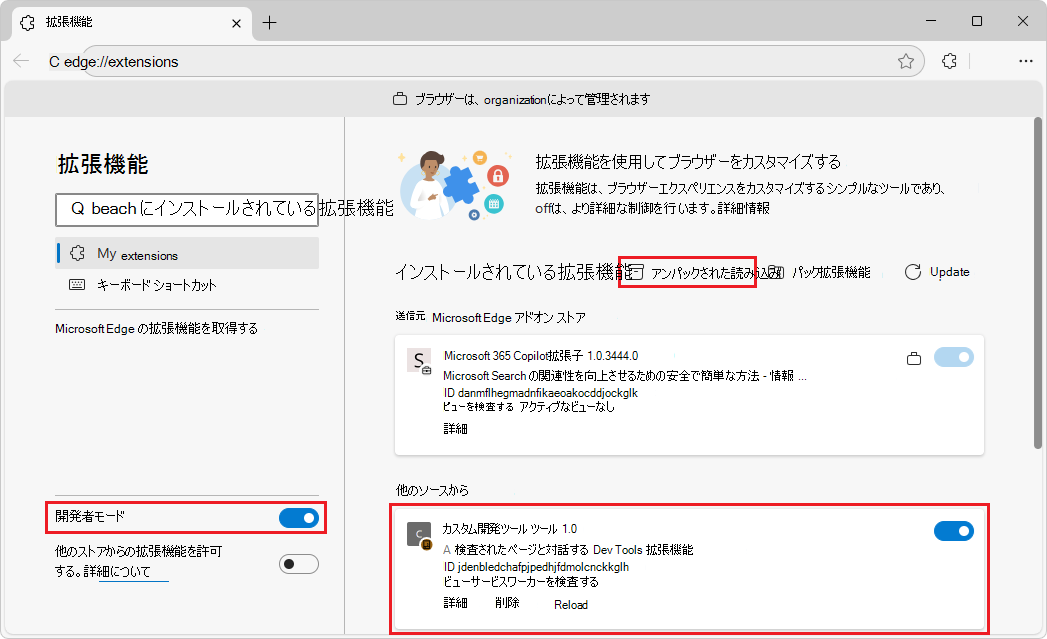Click the search magnifier icon in search box
1047x639 pixels.
coord(77,209)
